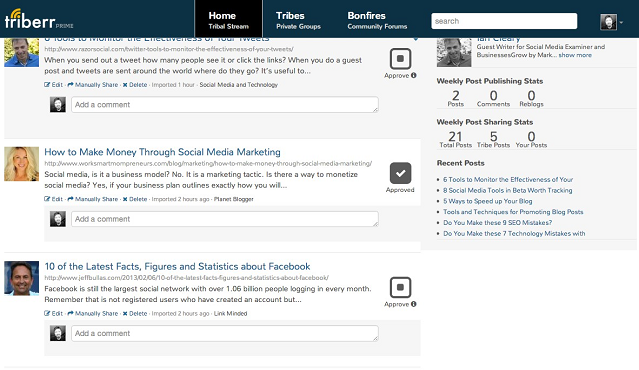Open the blonde woman author thumbnail
Image resolution: width=639 pixels, height=370 pixels.
tap(22, 164)
